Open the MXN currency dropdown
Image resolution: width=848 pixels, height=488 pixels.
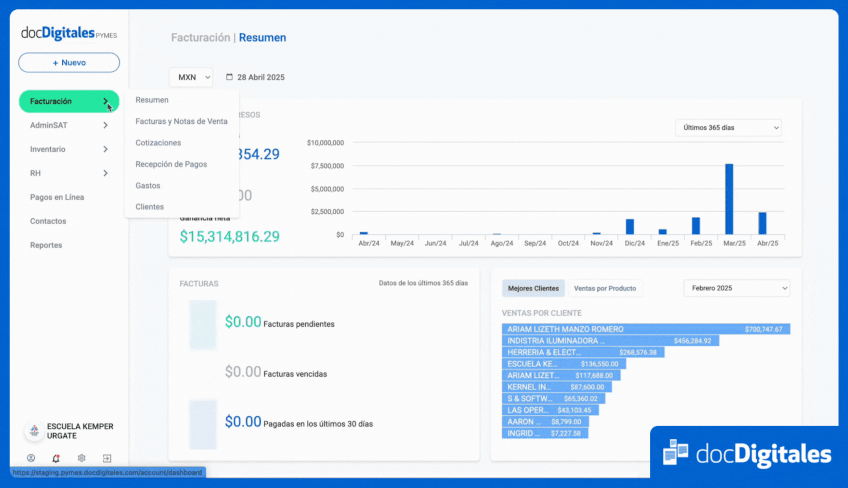[191, 77]
